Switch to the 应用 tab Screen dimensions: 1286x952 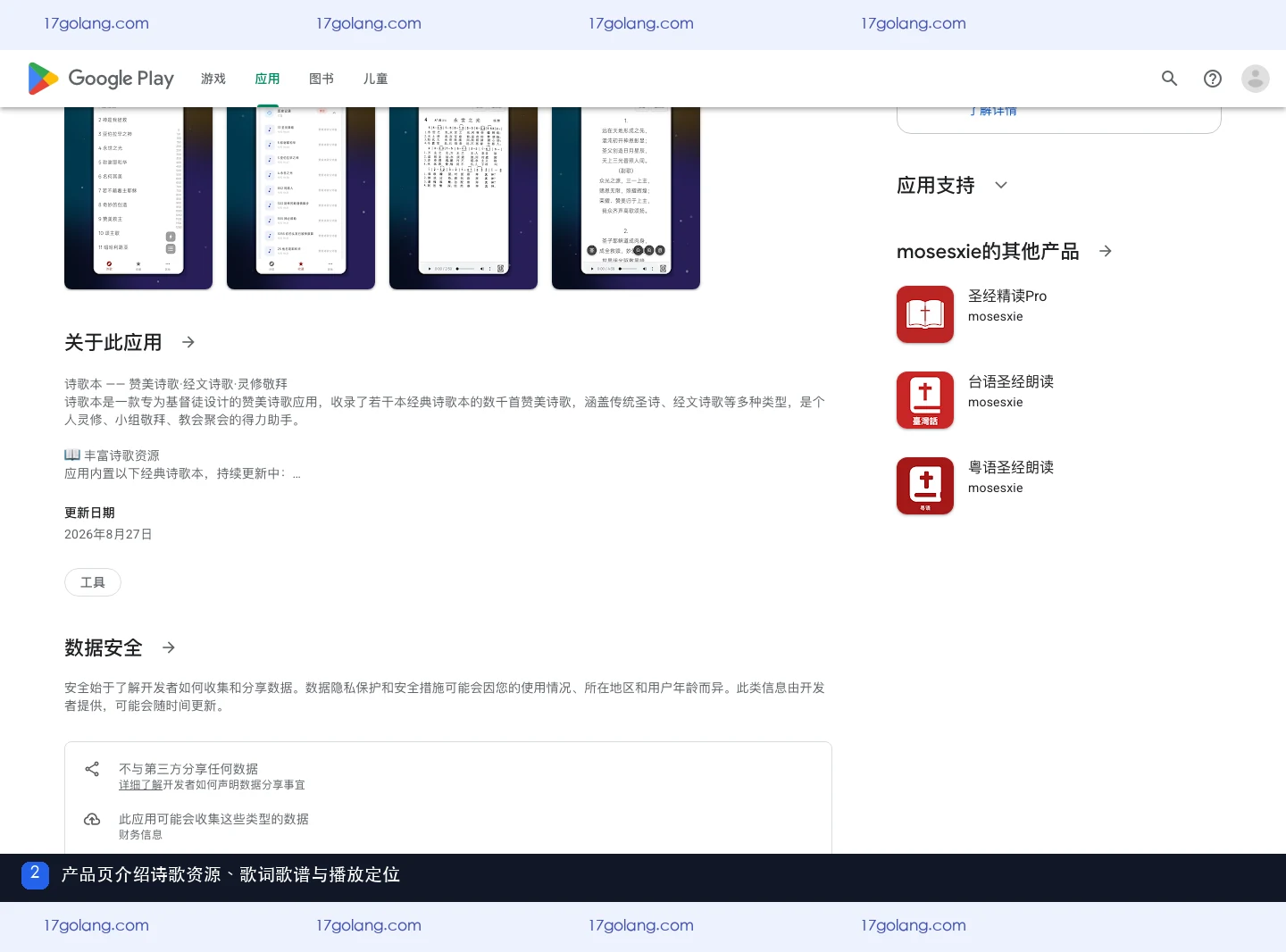(x=267, y=79)
